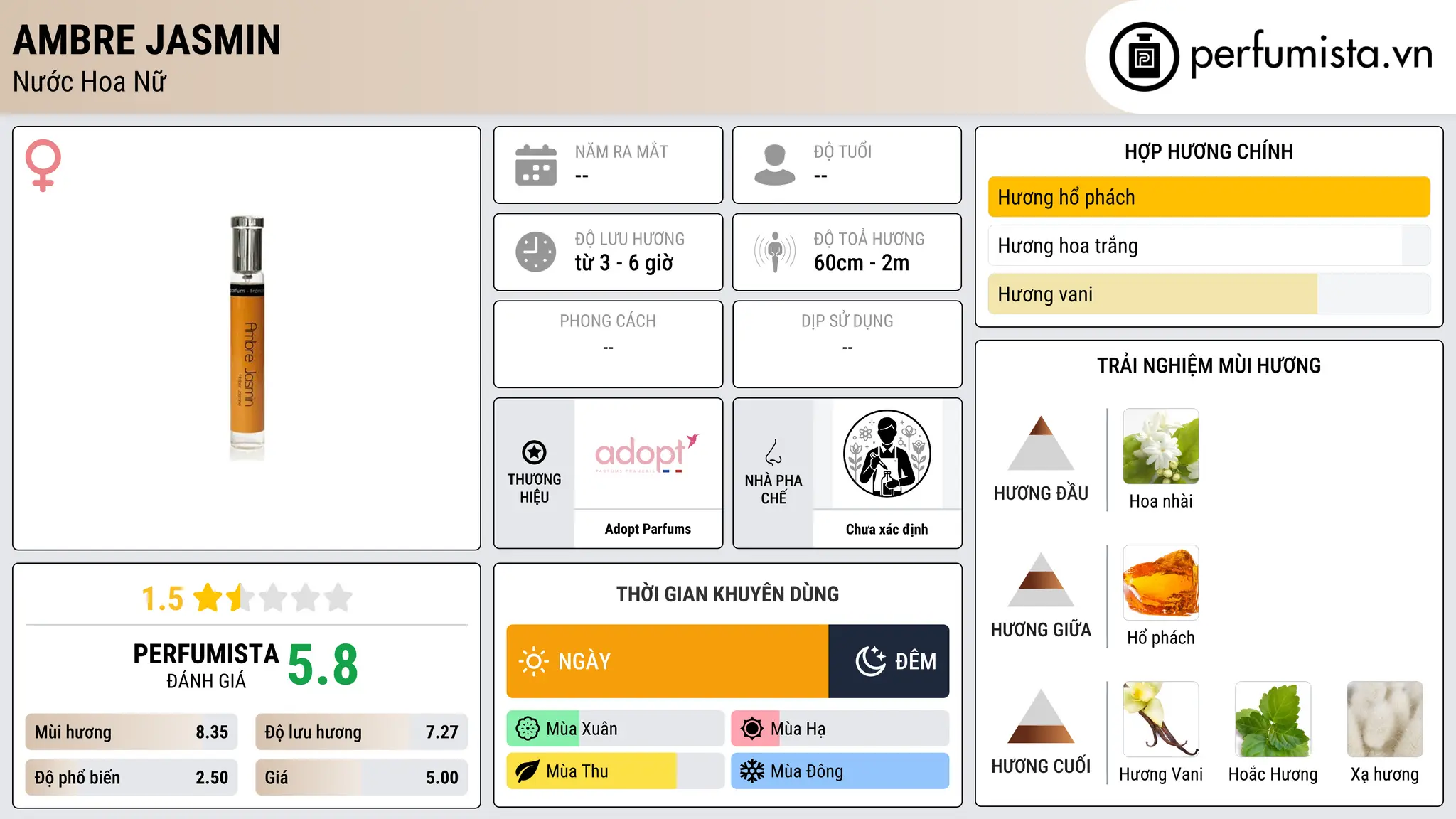Click the calendar icon for release year
The height and width of the screenshot is (819, 1456).
[535, 165]
